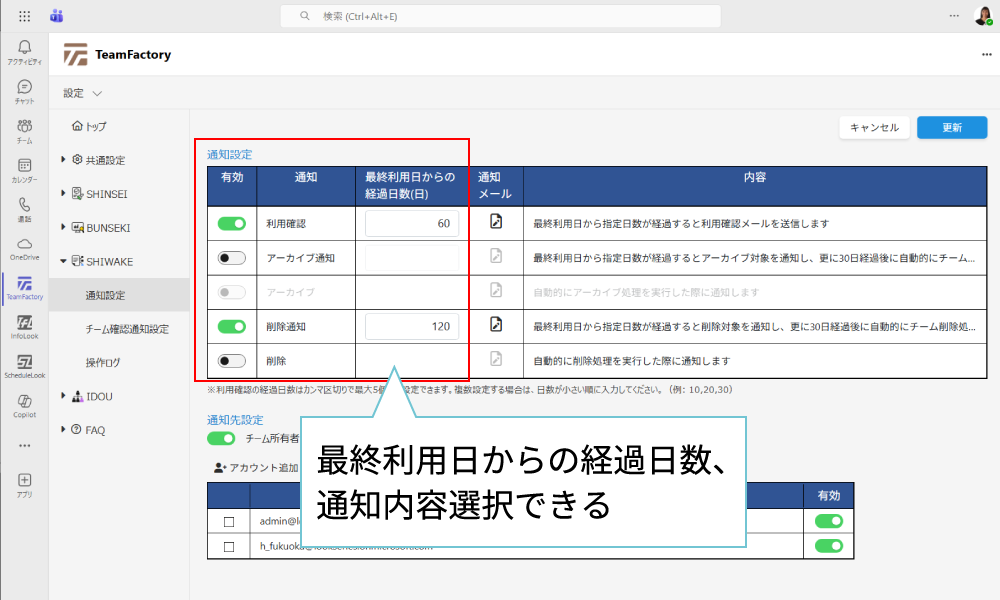Click the notification mail icon for 削除通知
1000x600 pixels.
[495, 325]
